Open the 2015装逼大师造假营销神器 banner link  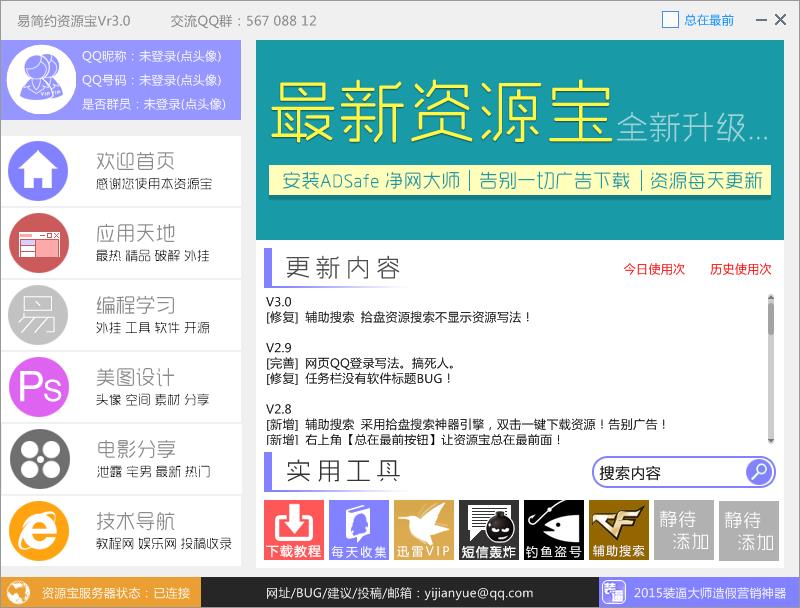(699, 592)
